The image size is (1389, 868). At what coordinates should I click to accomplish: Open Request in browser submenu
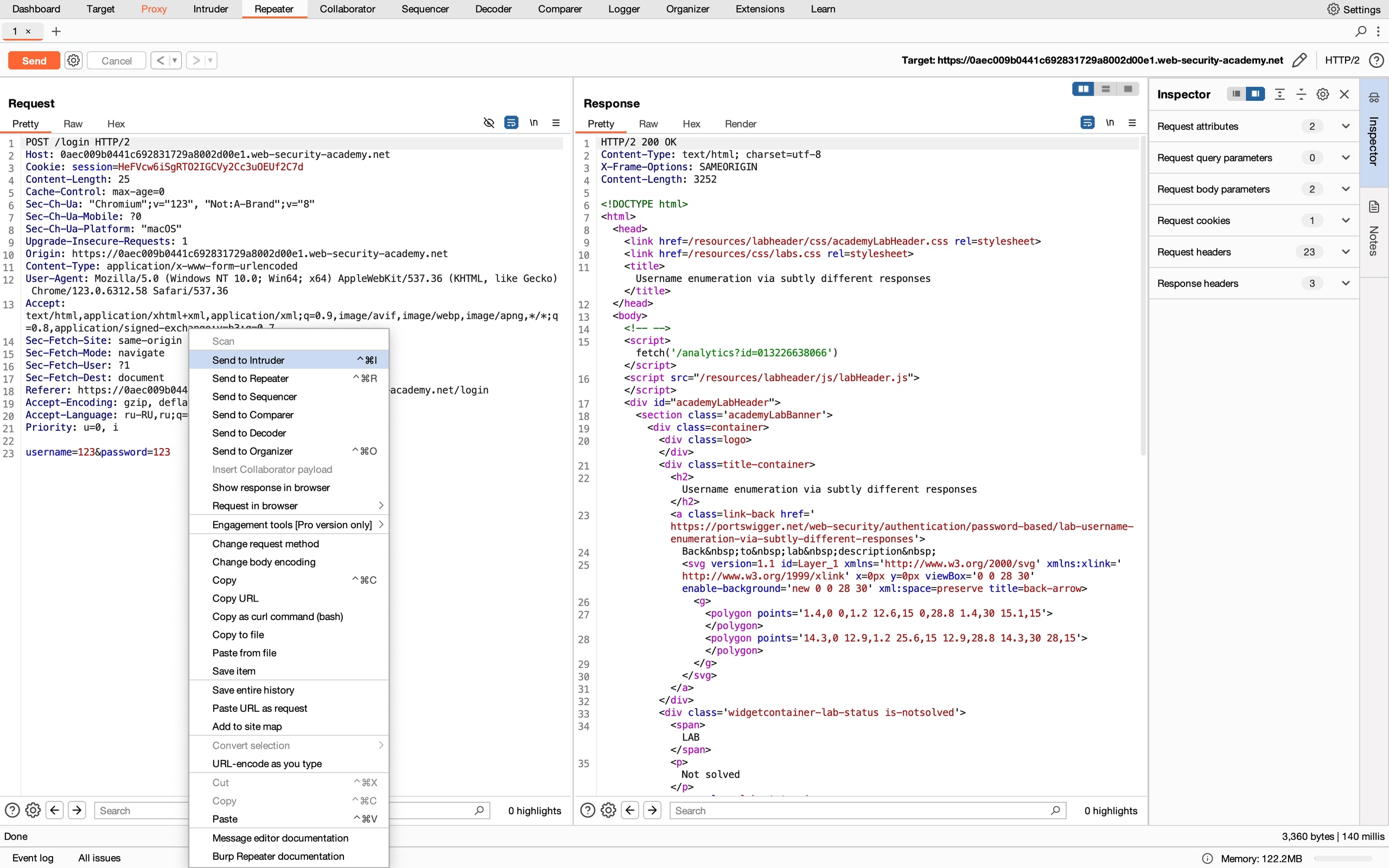[x=289, y=506]
